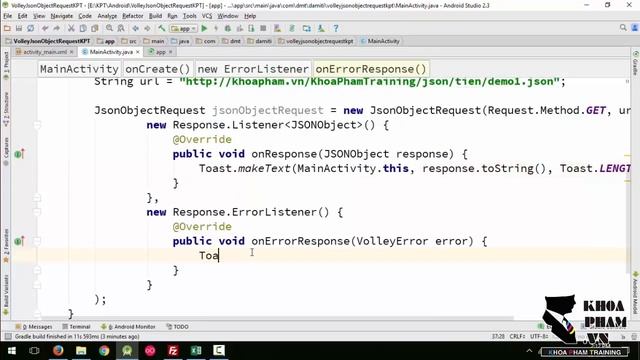Open the Build menu

pyautogui.click(x=155, y=16)
